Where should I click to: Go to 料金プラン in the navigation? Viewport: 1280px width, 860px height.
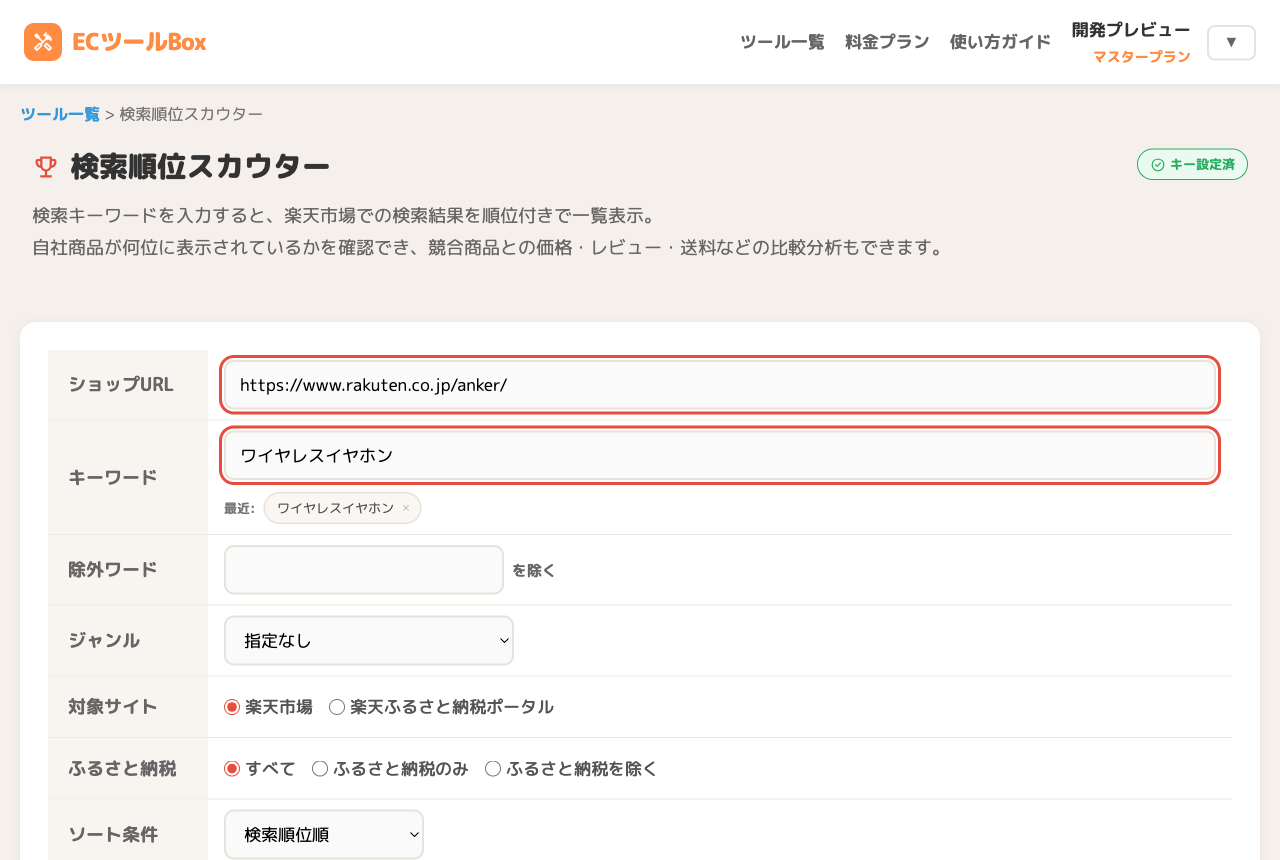tap(887, 42)
